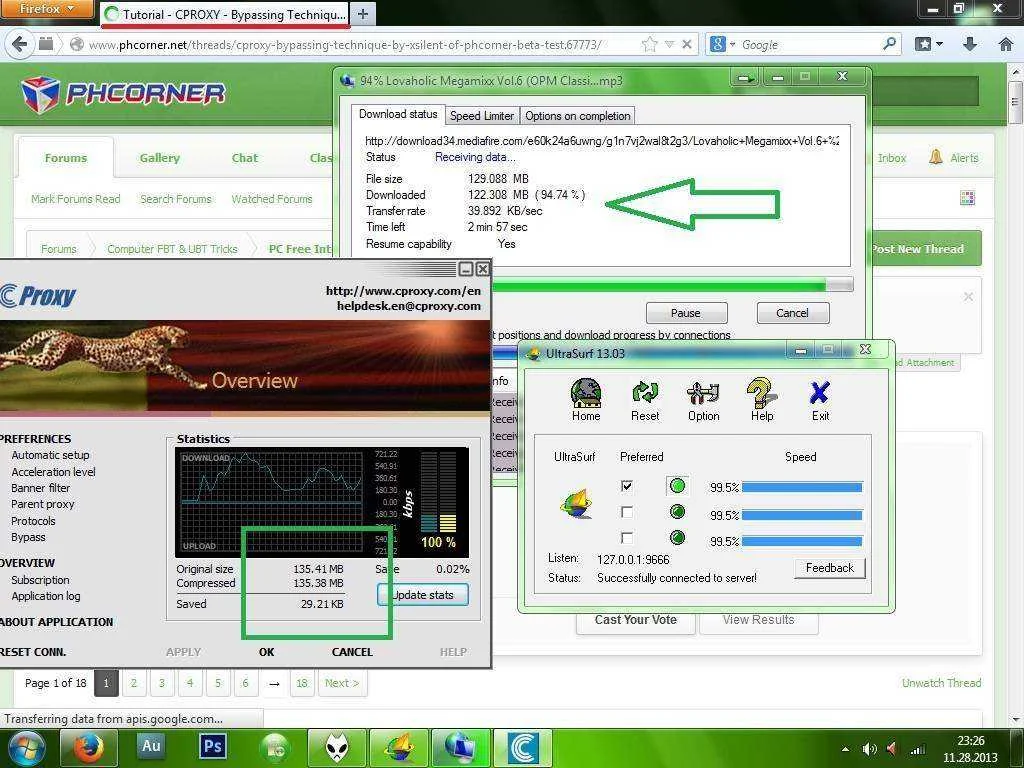
Task: Select Banner filter in CProxy preferences
Action: coord(40,488)
